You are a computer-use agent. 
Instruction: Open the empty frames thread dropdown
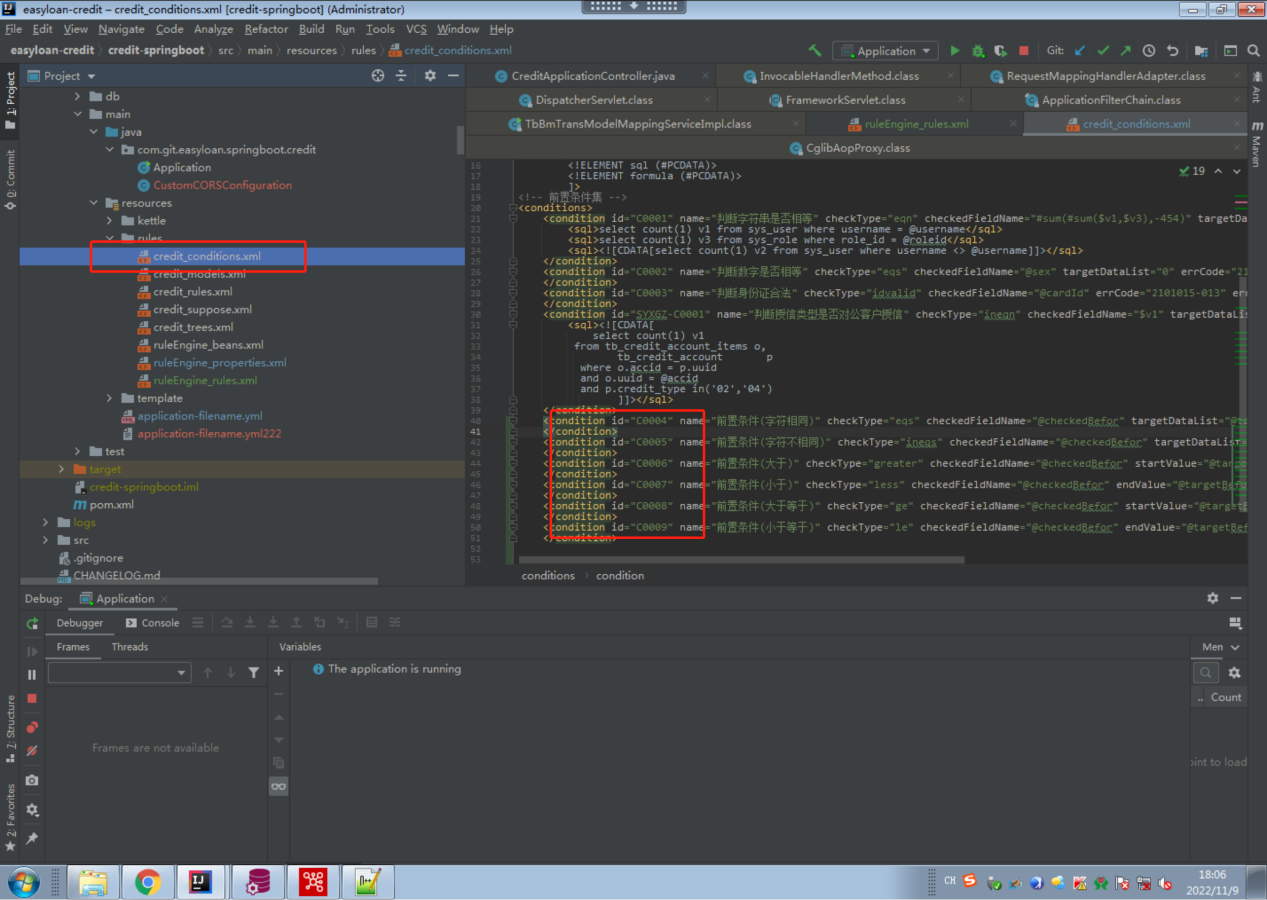[119, 673]
